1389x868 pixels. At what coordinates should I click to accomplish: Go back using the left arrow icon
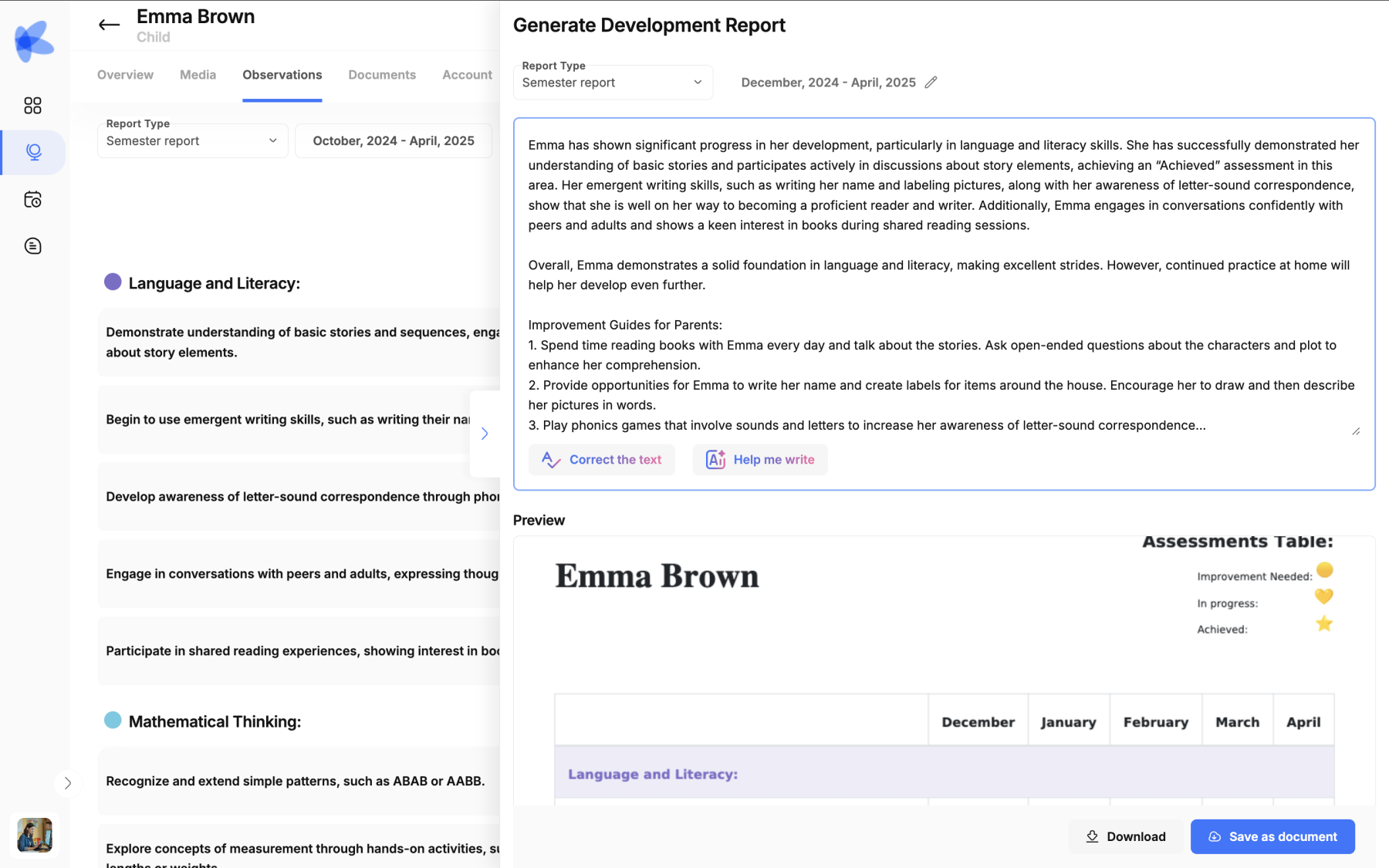(x=110, y=25)
